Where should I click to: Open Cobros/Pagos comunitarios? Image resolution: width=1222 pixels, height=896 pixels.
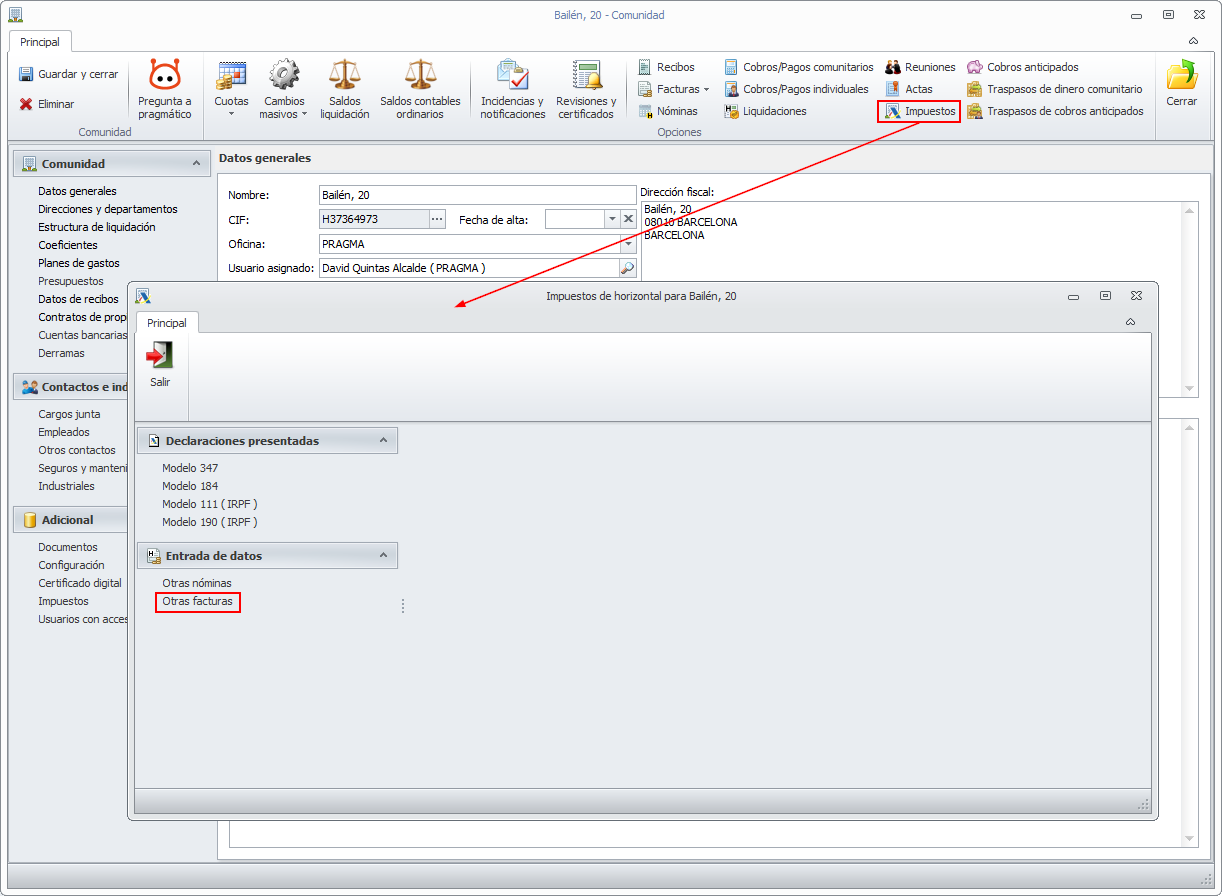click(x=798, y=67)
